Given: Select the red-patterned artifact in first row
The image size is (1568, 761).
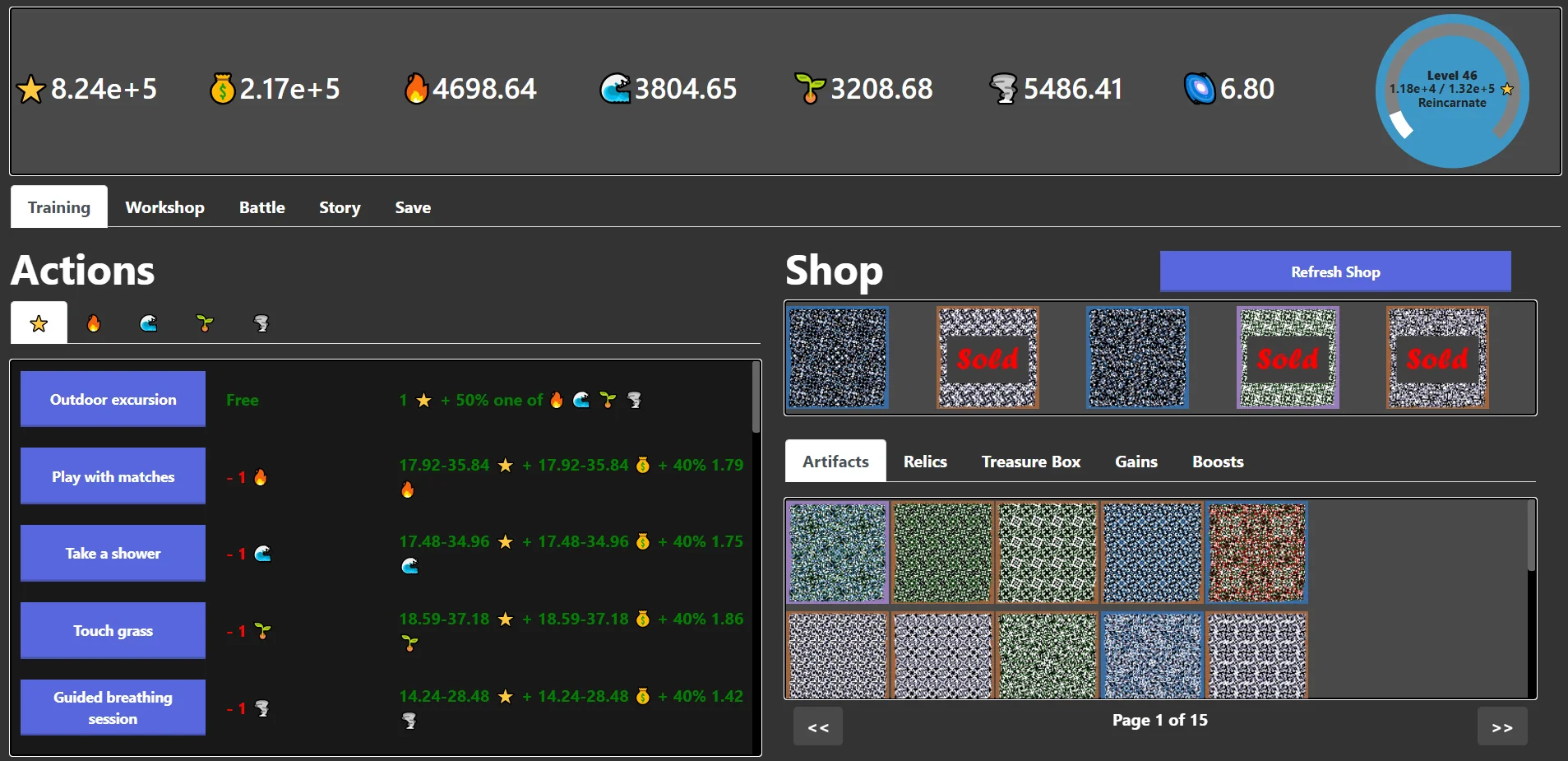Looking at the screenshot, I should point(1257,553).
